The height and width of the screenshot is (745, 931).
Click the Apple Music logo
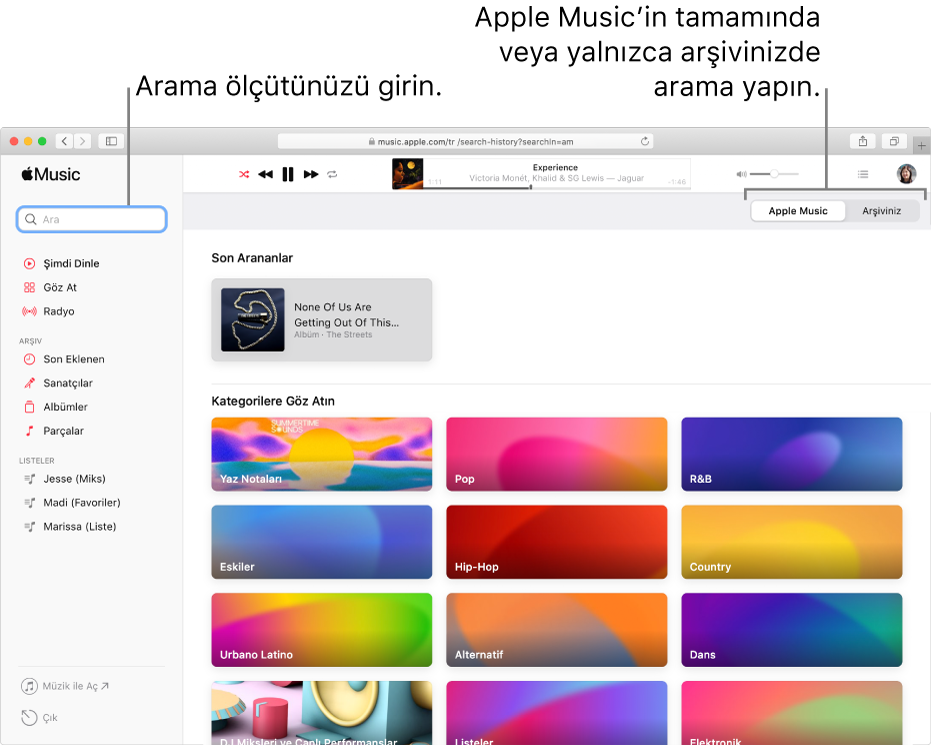tap(51, 175)
